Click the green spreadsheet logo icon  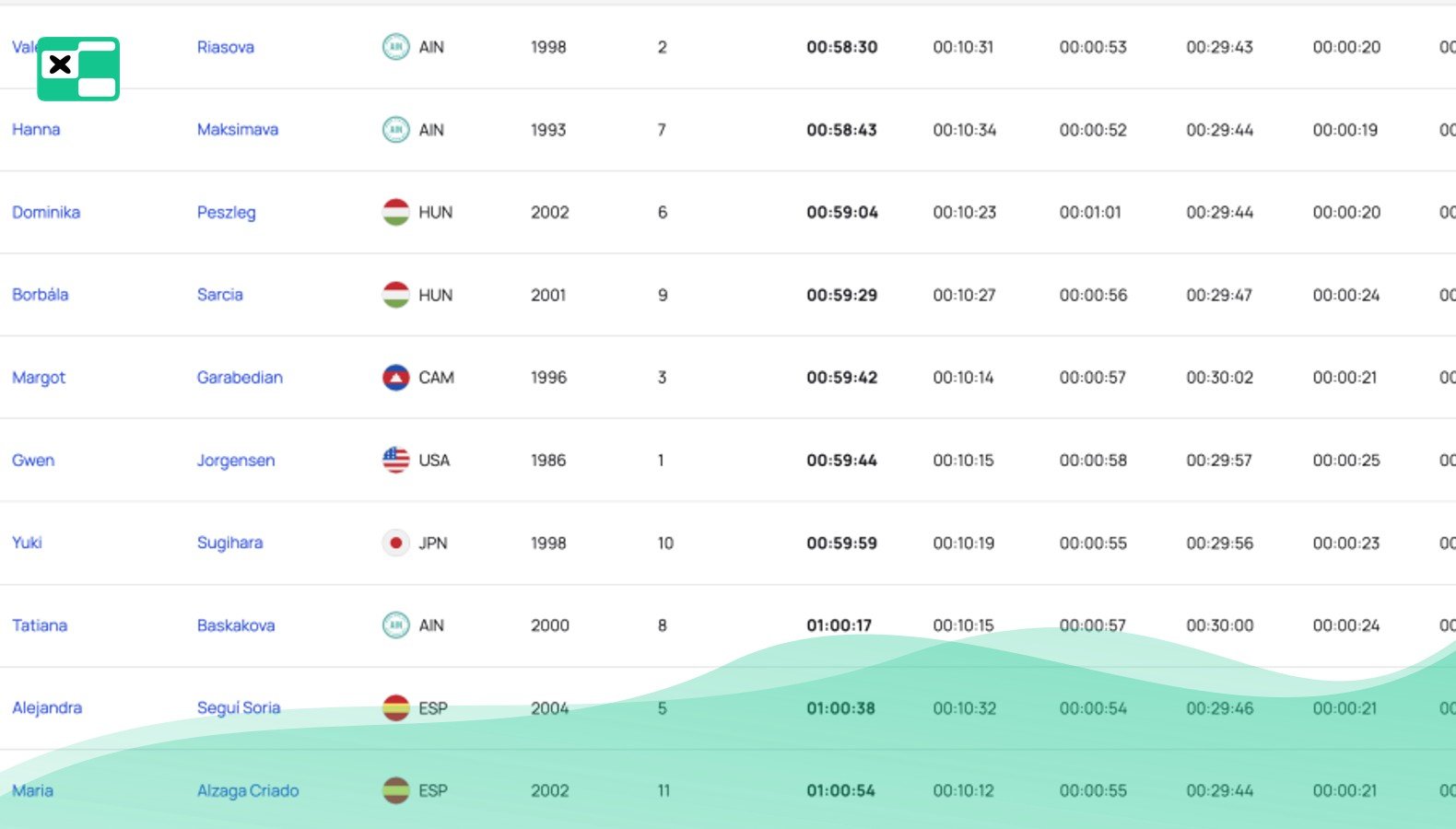78,69
